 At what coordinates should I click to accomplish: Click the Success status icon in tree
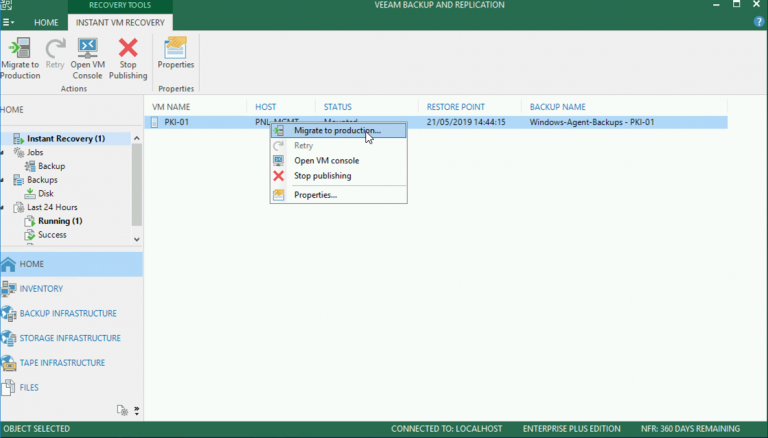click(30, 235)
